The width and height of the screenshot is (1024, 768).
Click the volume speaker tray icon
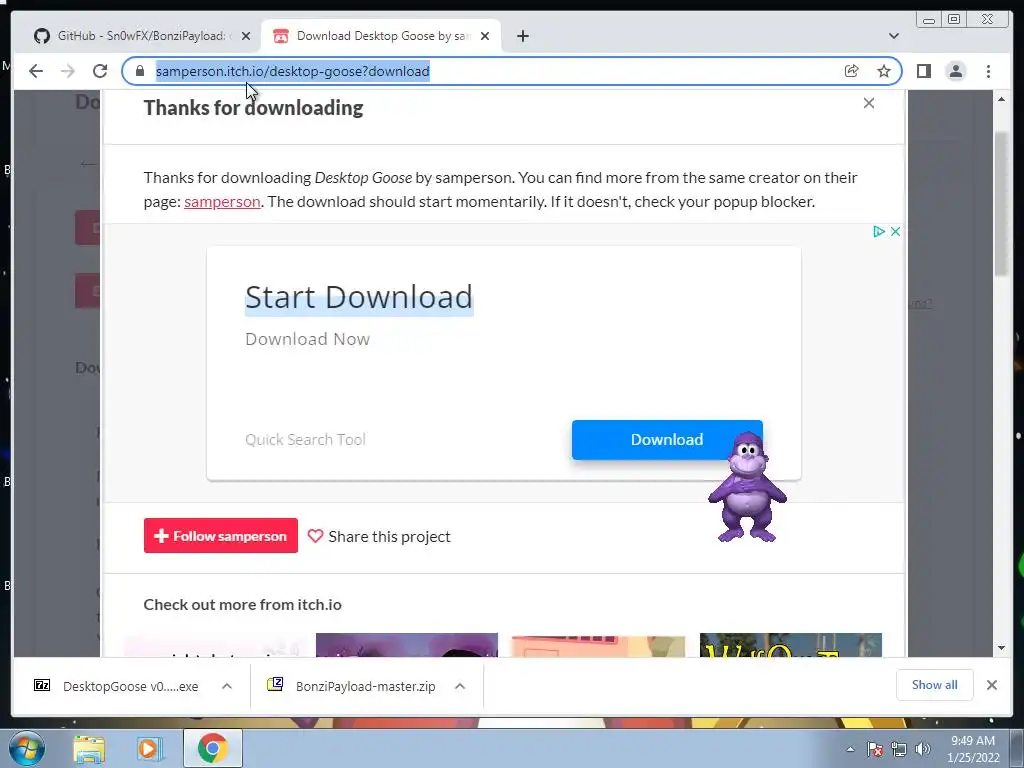click(x=923, y=749)
